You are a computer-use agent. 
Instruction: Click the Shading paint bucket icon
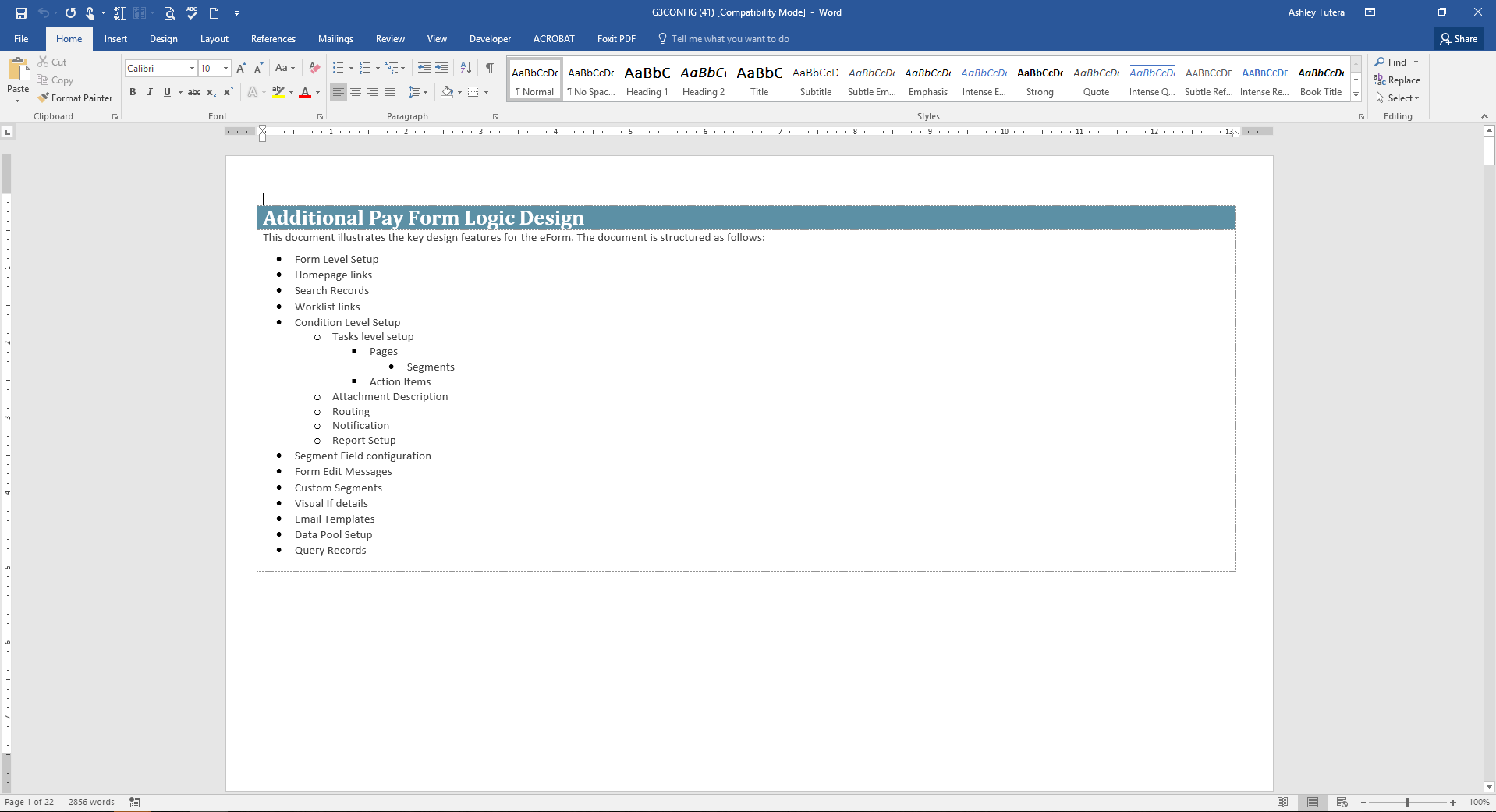pyautogui.click(x=447, y=92)
